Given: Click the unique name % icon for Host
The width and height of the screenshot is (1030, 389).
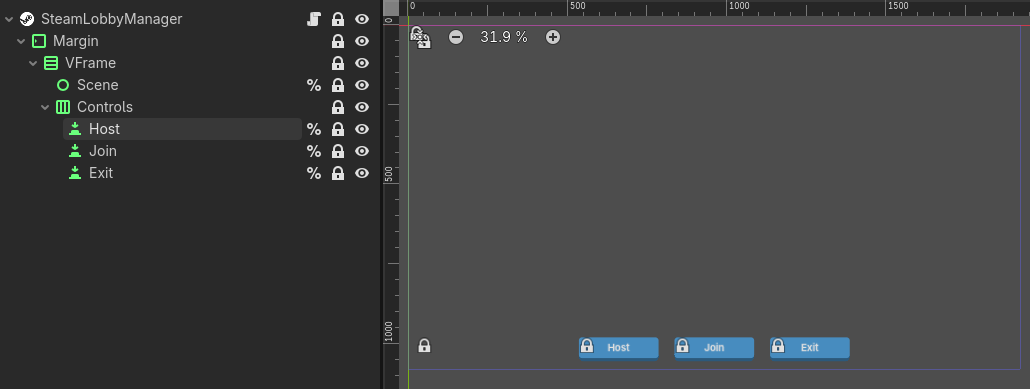Looking at the screenshot, I should pos(314,129).
